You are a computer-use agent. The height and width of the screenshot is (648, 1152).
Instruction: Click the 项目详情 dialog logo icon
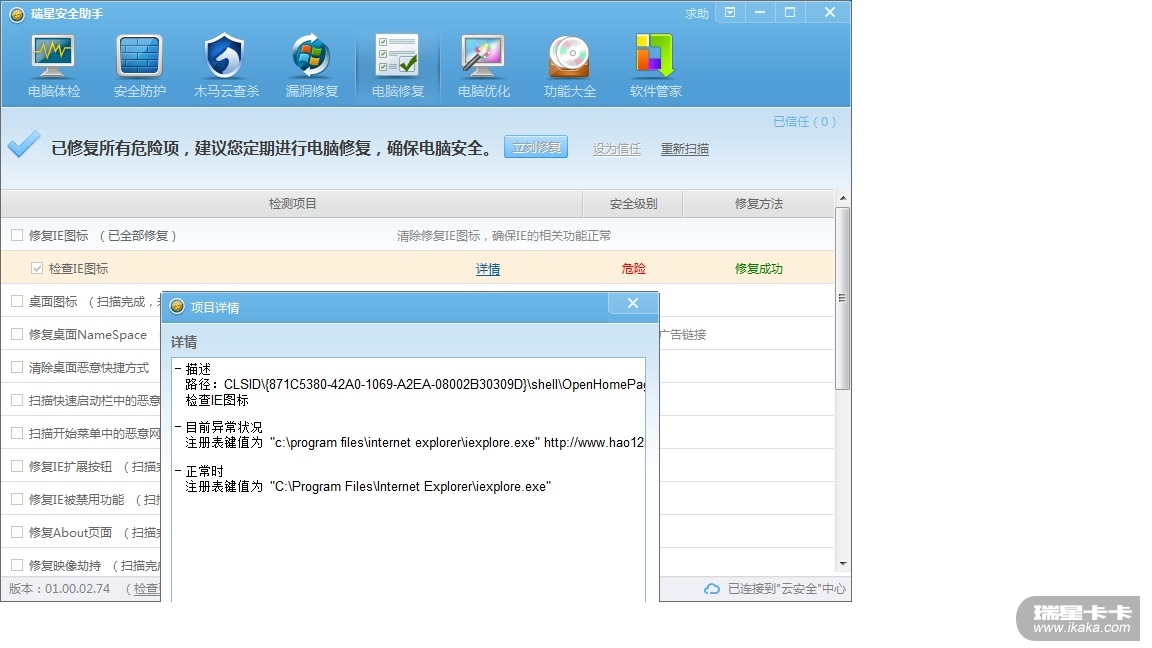pyautogui.click(x=177, y=306)
